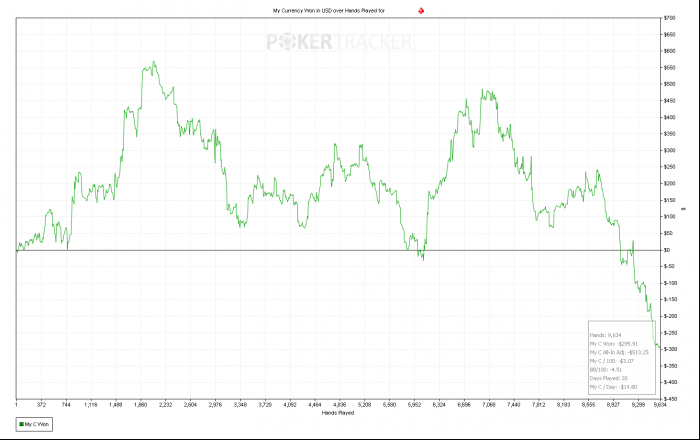Click the 2,976 x-axis tick label
The width and height of the screenshot is (700, 440).
[215, 405]
